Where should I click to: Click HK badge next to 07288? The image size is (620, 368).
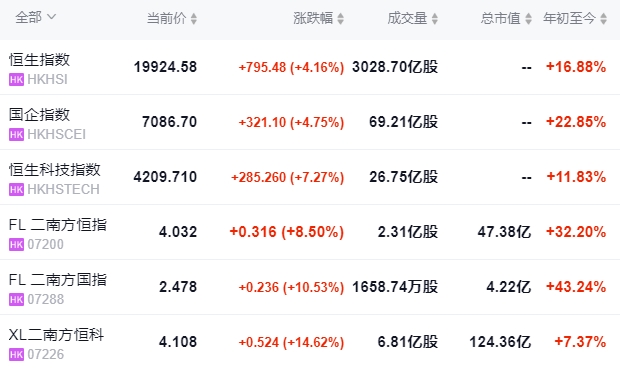coord(16,299)
